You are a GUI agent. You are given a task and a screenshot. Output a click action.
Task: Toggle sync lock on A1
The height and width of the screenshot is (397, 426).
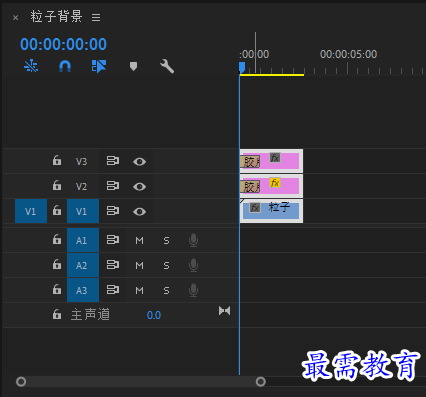[113, 240]
